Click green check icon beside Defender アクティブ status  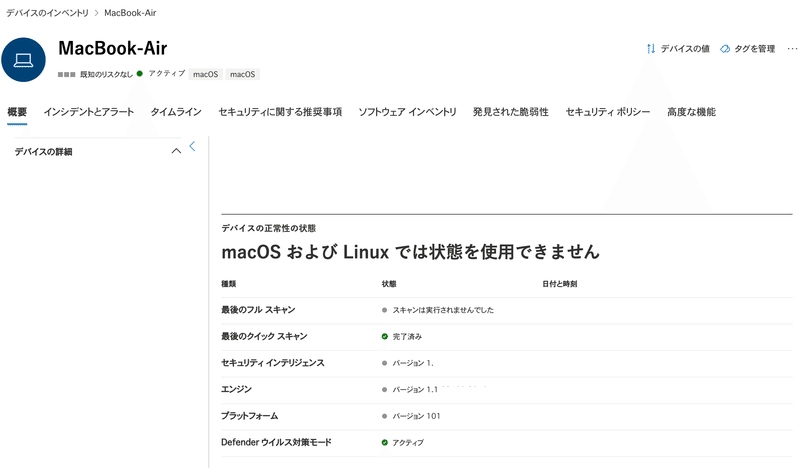[385, 442]
